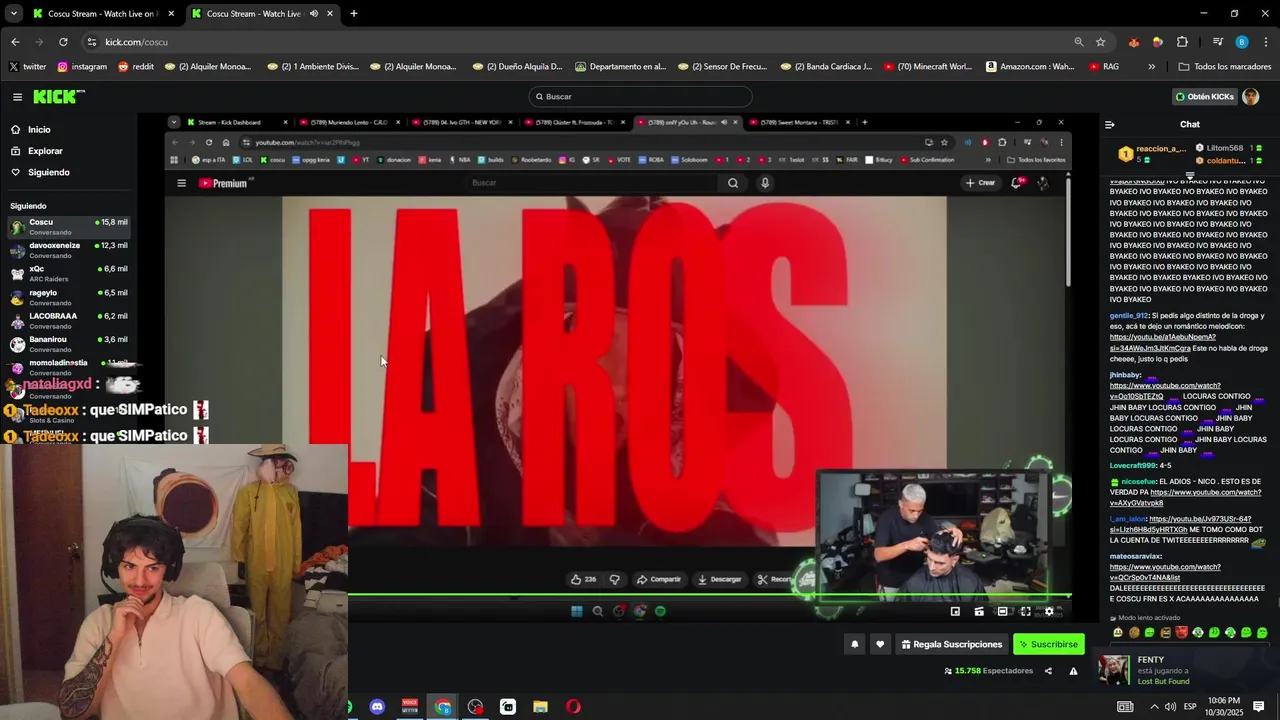Viewport: 1280px width, 720px height.
Task: Bookmark this page with star icon
Action: point(1100,42)
